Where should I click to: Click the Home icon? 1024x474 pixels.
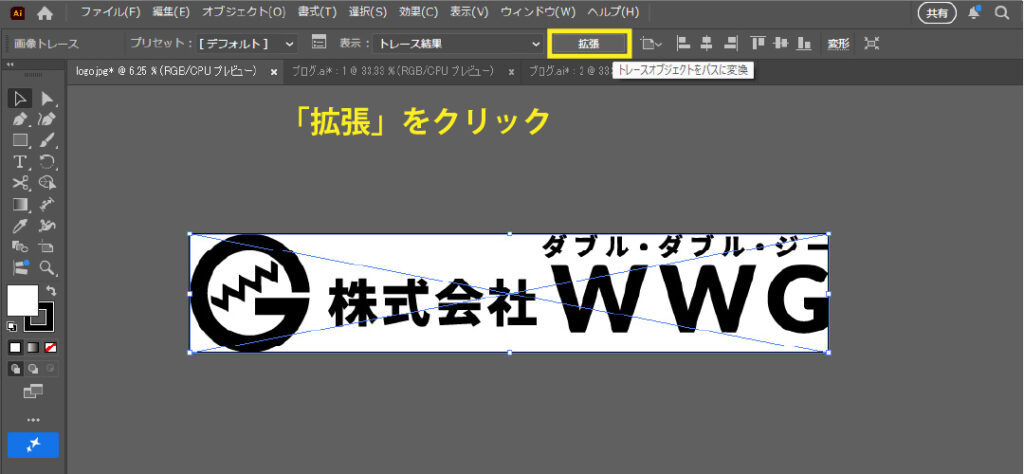44,13
